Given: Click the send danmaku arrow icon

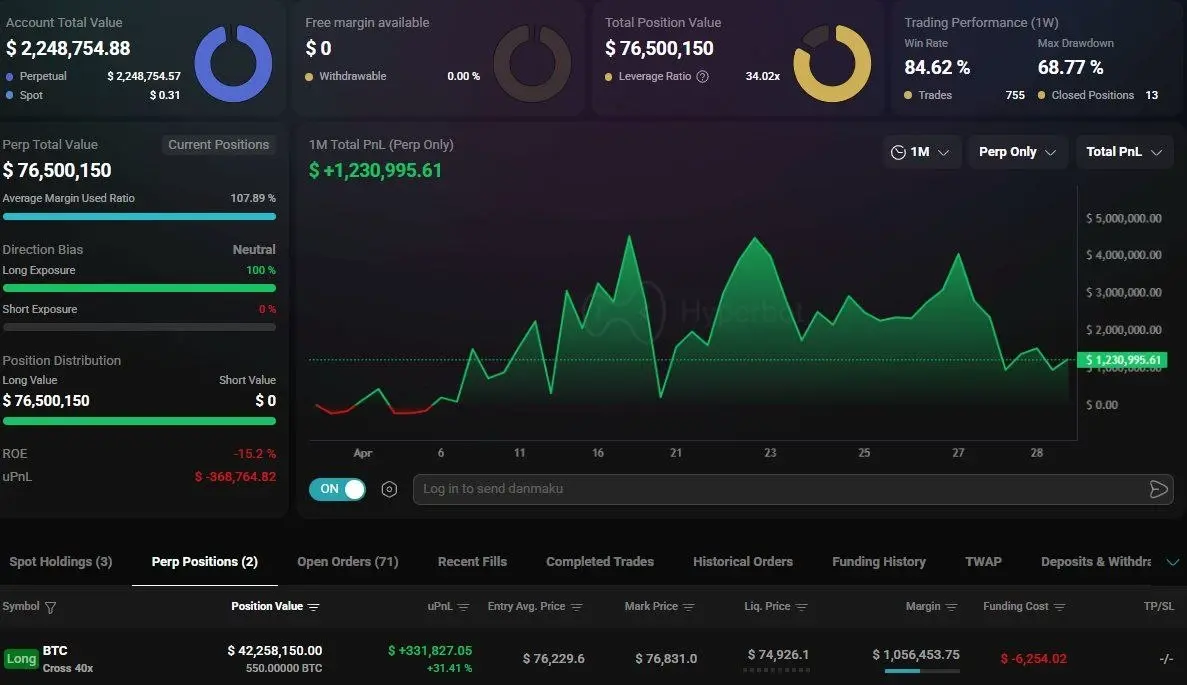Looking at the screenshot, I should (x=1158, y=489).
